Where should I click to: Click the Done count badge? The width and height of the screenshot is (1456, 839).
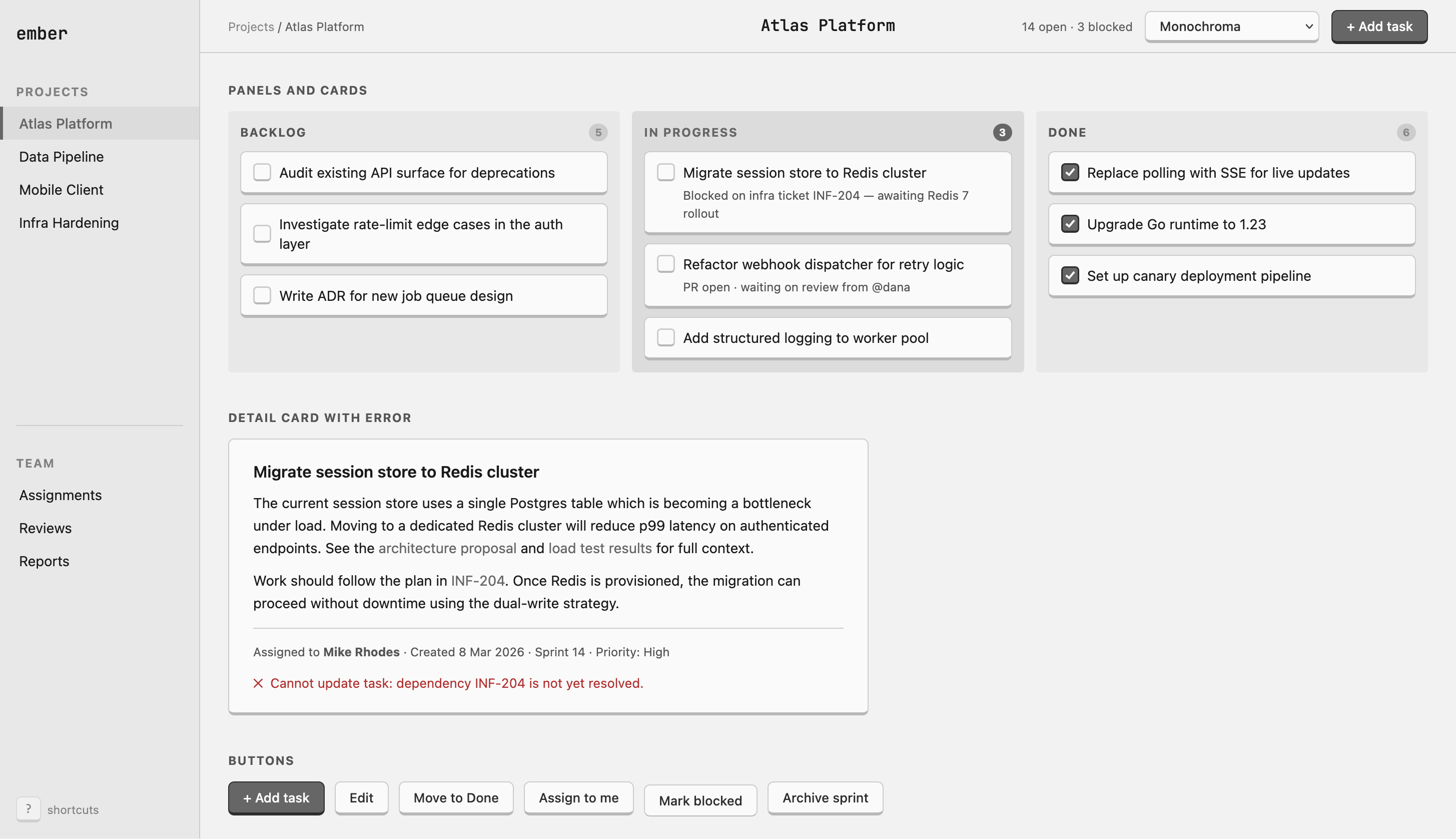click(x=1405, y=133)
